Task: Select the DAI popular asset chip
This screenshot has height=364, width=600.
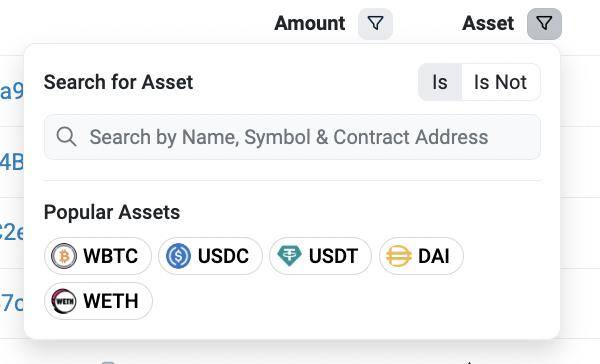Action: point(421,256)
